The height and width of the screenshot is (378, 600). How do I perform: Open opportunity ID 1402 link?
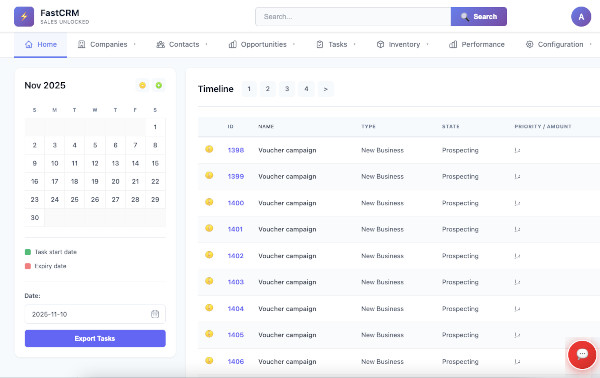point(236,256)
